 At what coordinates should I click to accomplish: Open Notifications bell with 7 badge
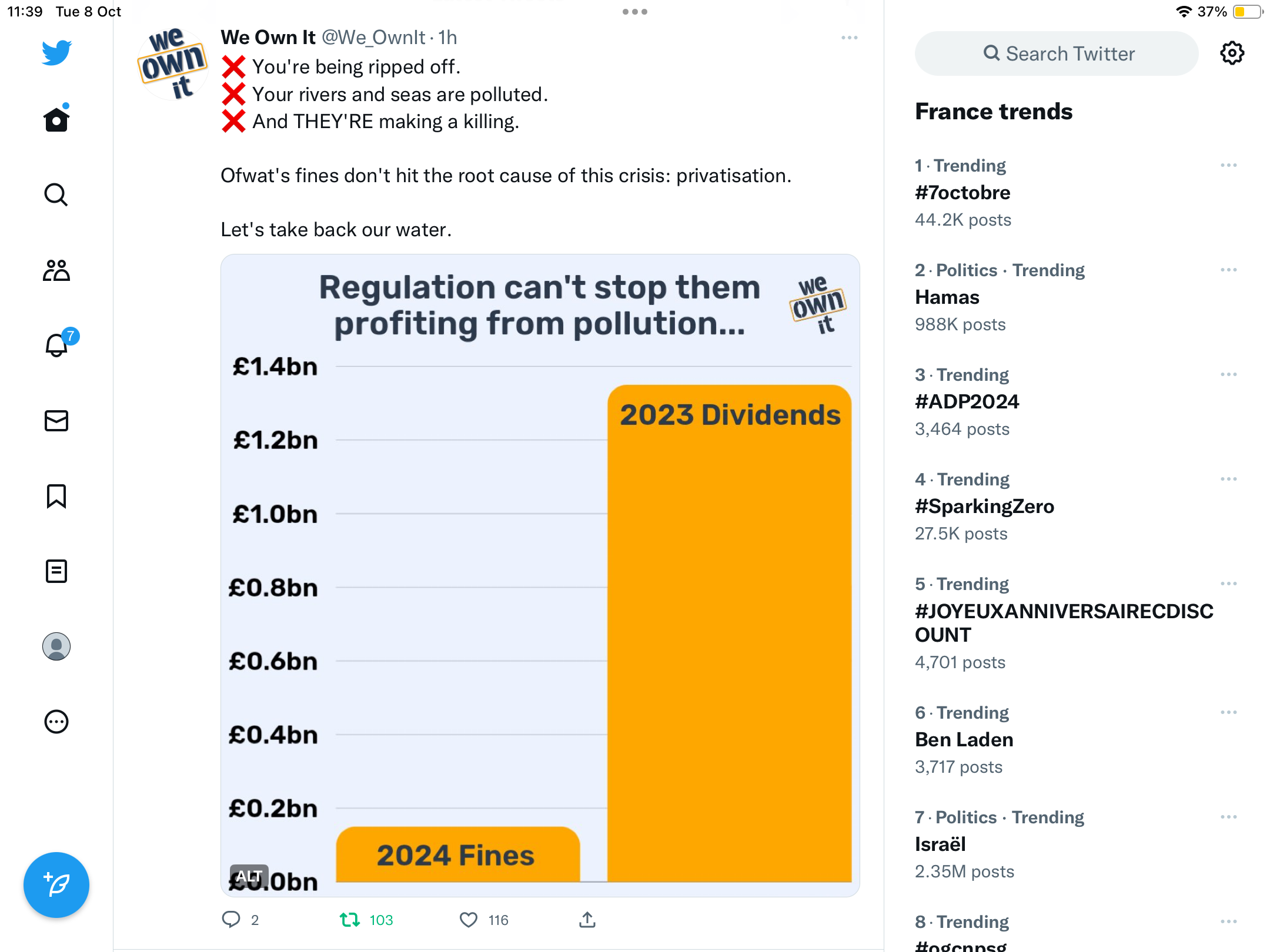pos(61,343)
